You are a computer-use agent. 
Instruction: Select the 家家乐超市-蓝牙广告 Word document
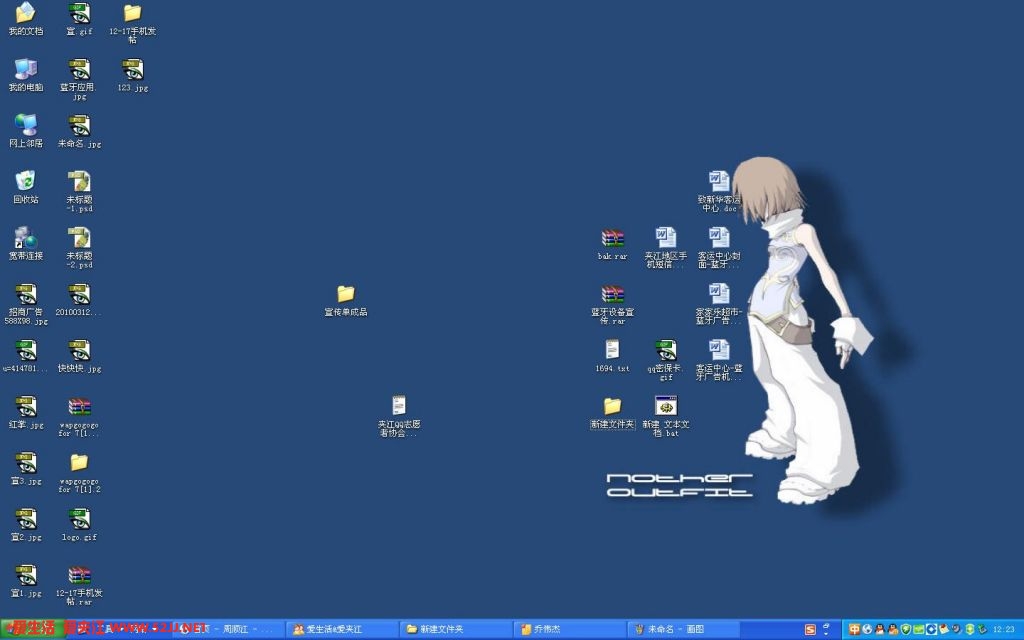[719, 304]
